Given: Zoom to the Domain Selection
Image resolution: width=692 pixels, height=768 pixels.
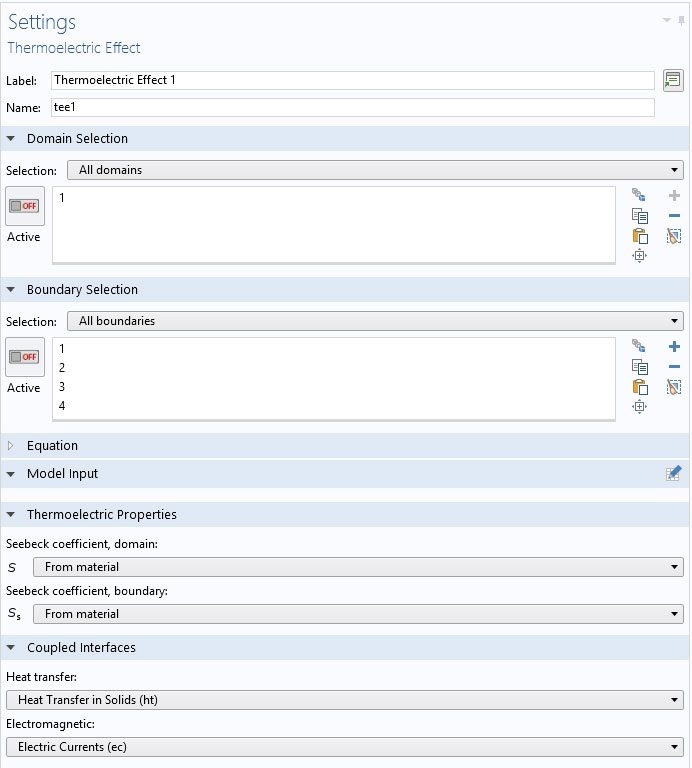Looking at the screenshot, I should [x=639, y=256].
